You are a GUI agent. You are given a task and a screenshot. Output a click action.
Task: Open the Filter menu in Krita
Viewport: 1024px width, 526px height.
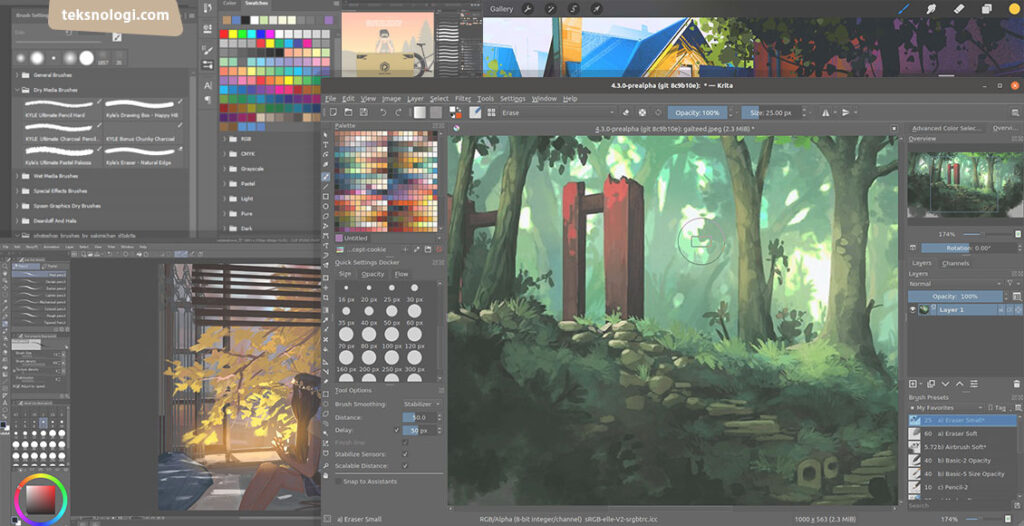click(463, 99)
